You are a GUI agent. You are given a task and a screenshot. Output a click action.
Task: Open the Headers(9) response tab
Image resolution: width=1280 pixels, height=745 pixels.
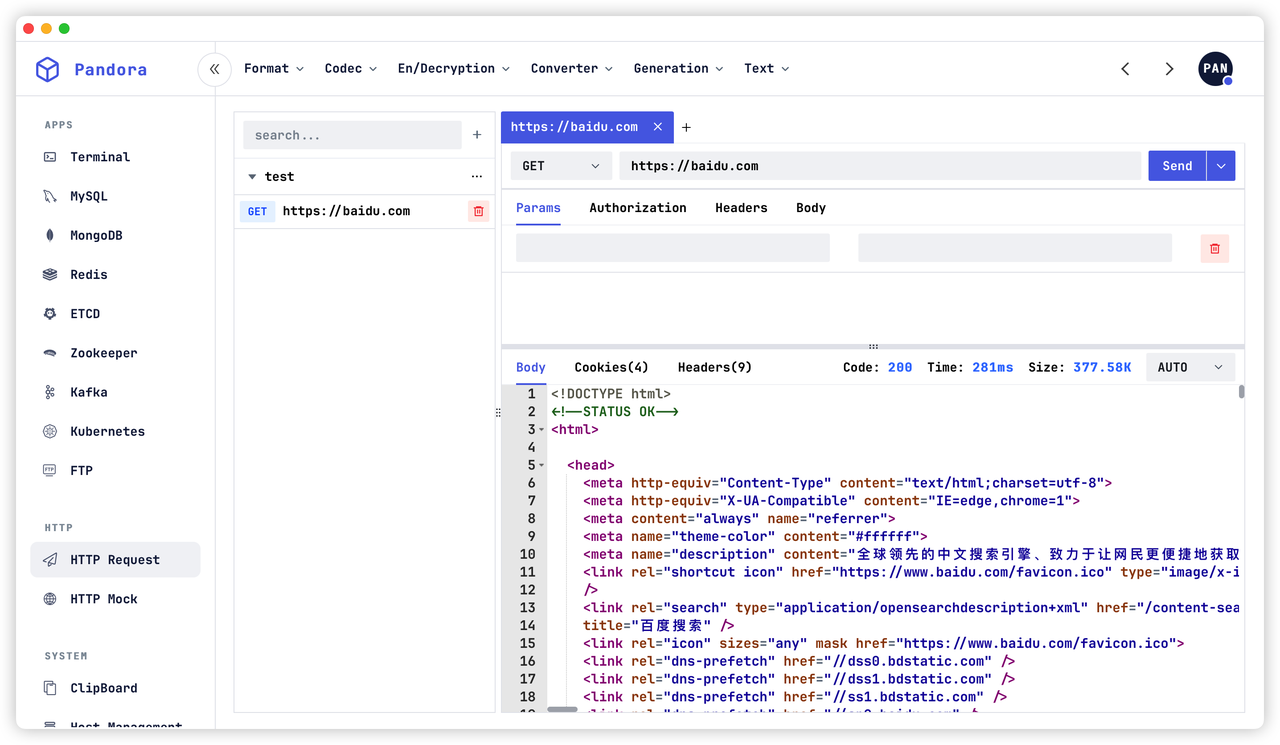tap(715, 367)
